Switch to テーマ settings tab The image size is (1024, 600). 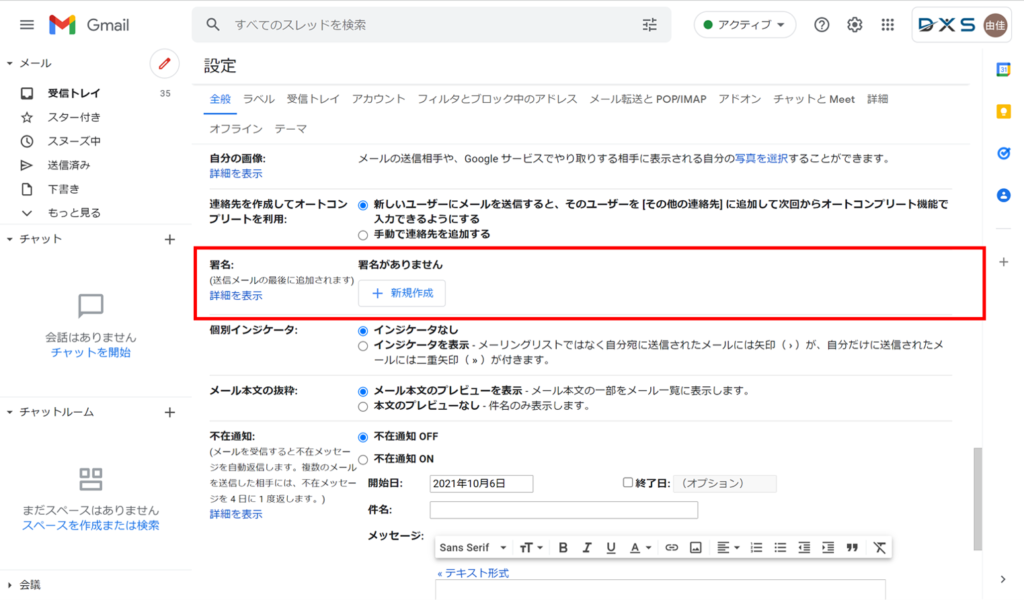click(291, 129)
